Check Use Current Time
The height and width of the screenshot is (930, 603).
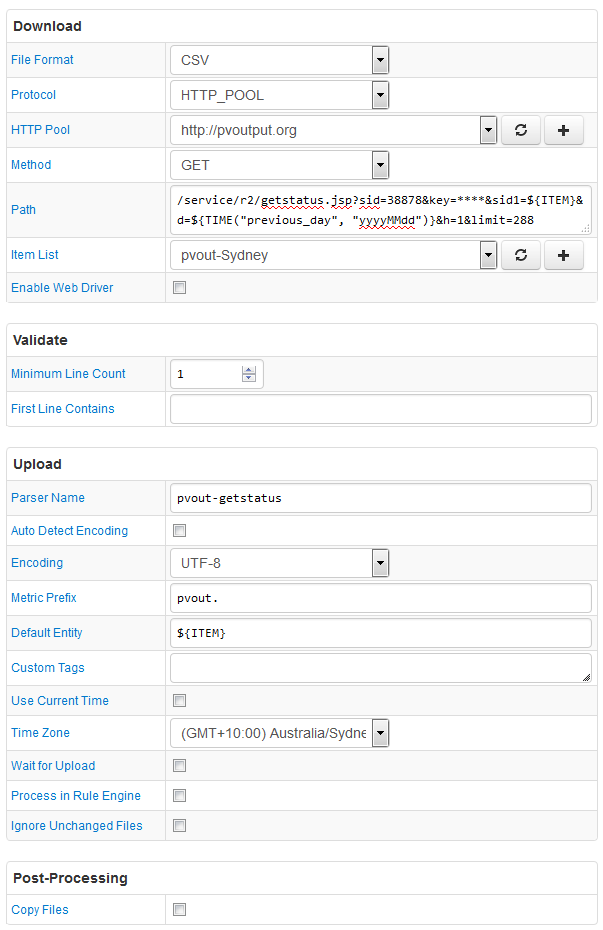(x=179, y=700)
